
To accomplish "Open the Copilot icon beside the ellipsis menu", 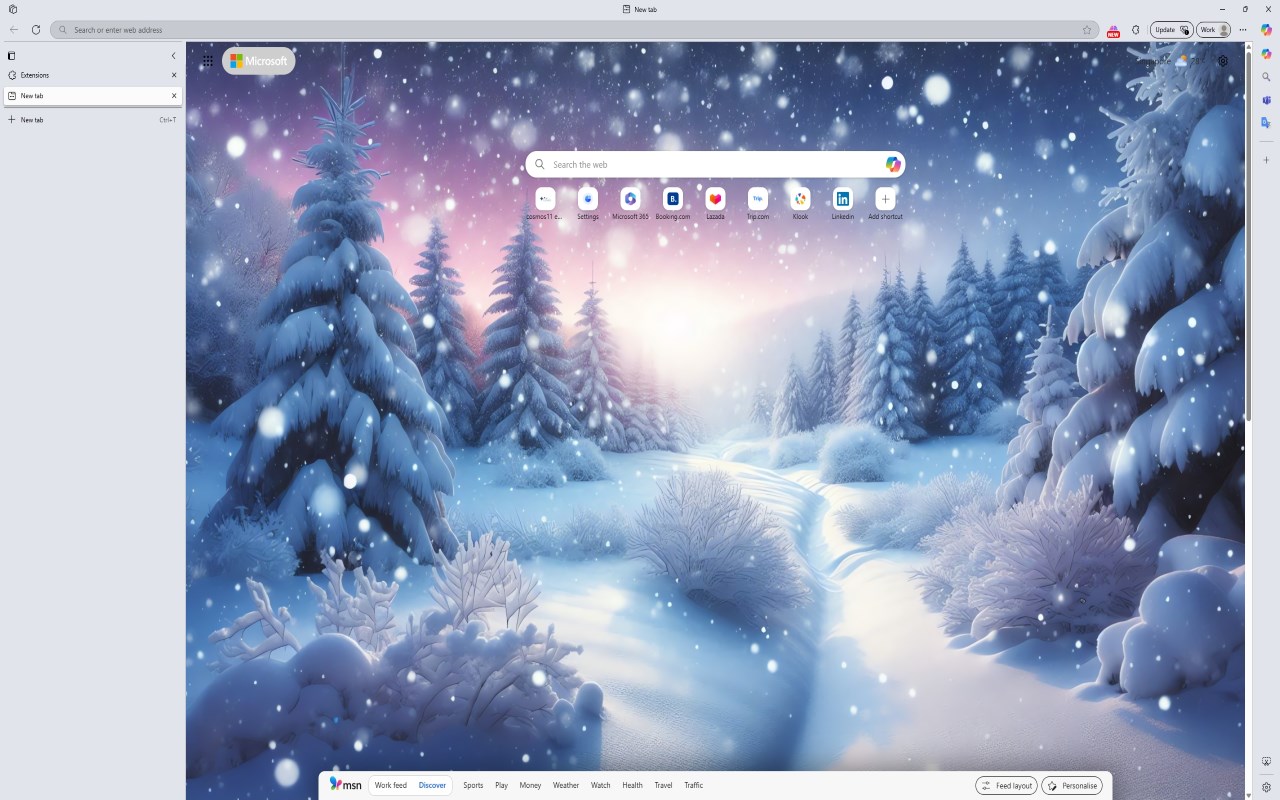I will pos(1266,30).
